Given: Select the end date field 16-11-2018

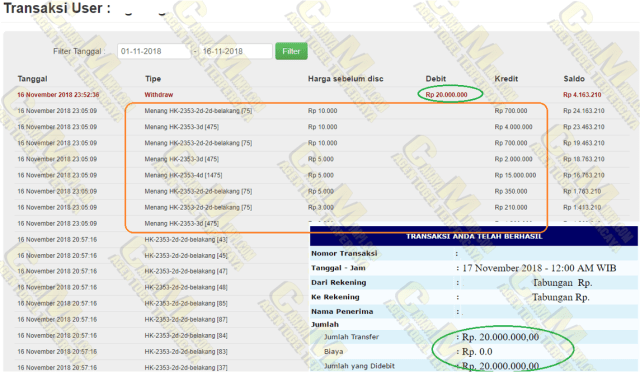Looking at the screenshot, I should point(236,51).
